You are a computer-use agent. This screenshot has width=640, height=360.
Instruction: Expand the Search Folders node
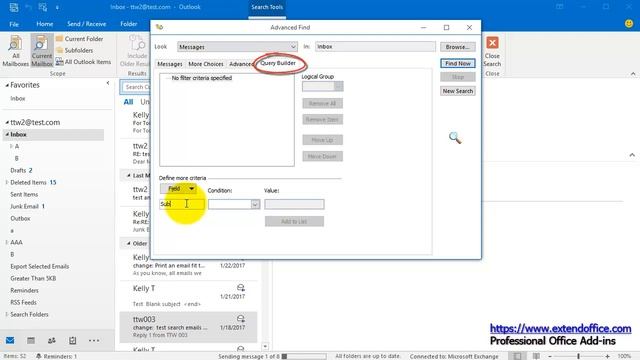[7, 314]
